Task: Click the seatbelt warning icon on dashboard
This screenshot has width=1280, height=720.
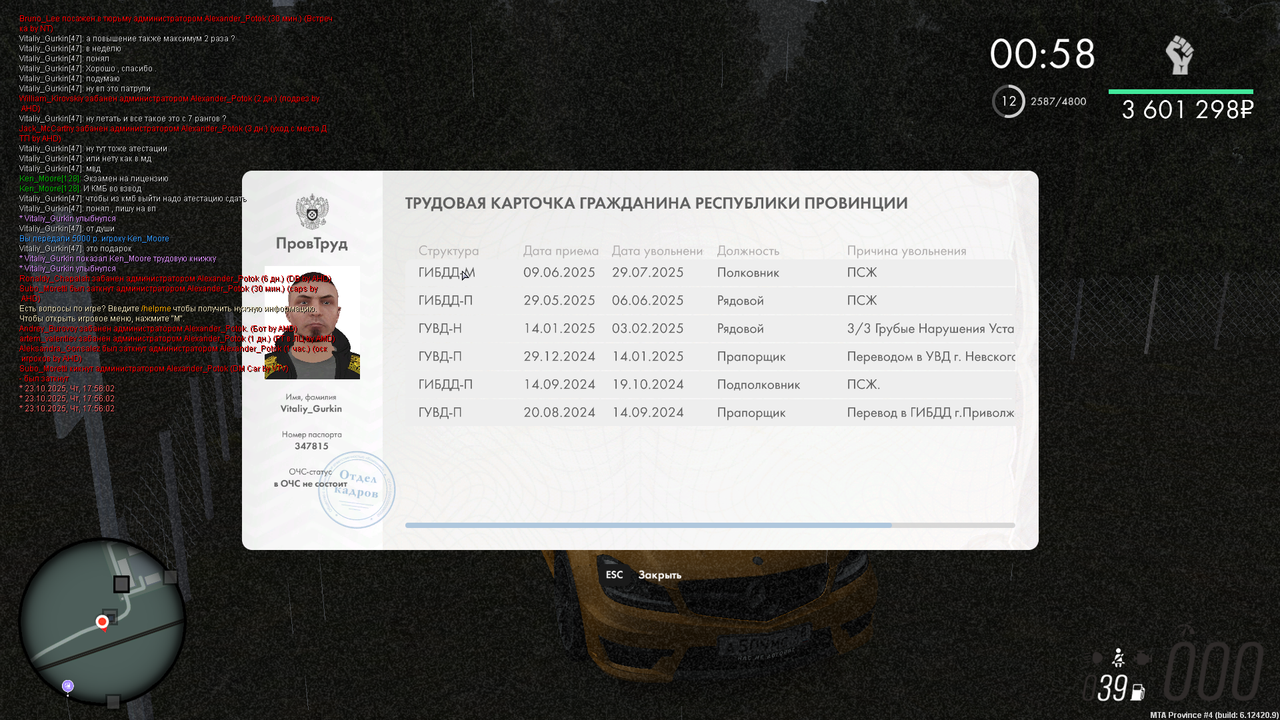Action: coord(1118,657)
